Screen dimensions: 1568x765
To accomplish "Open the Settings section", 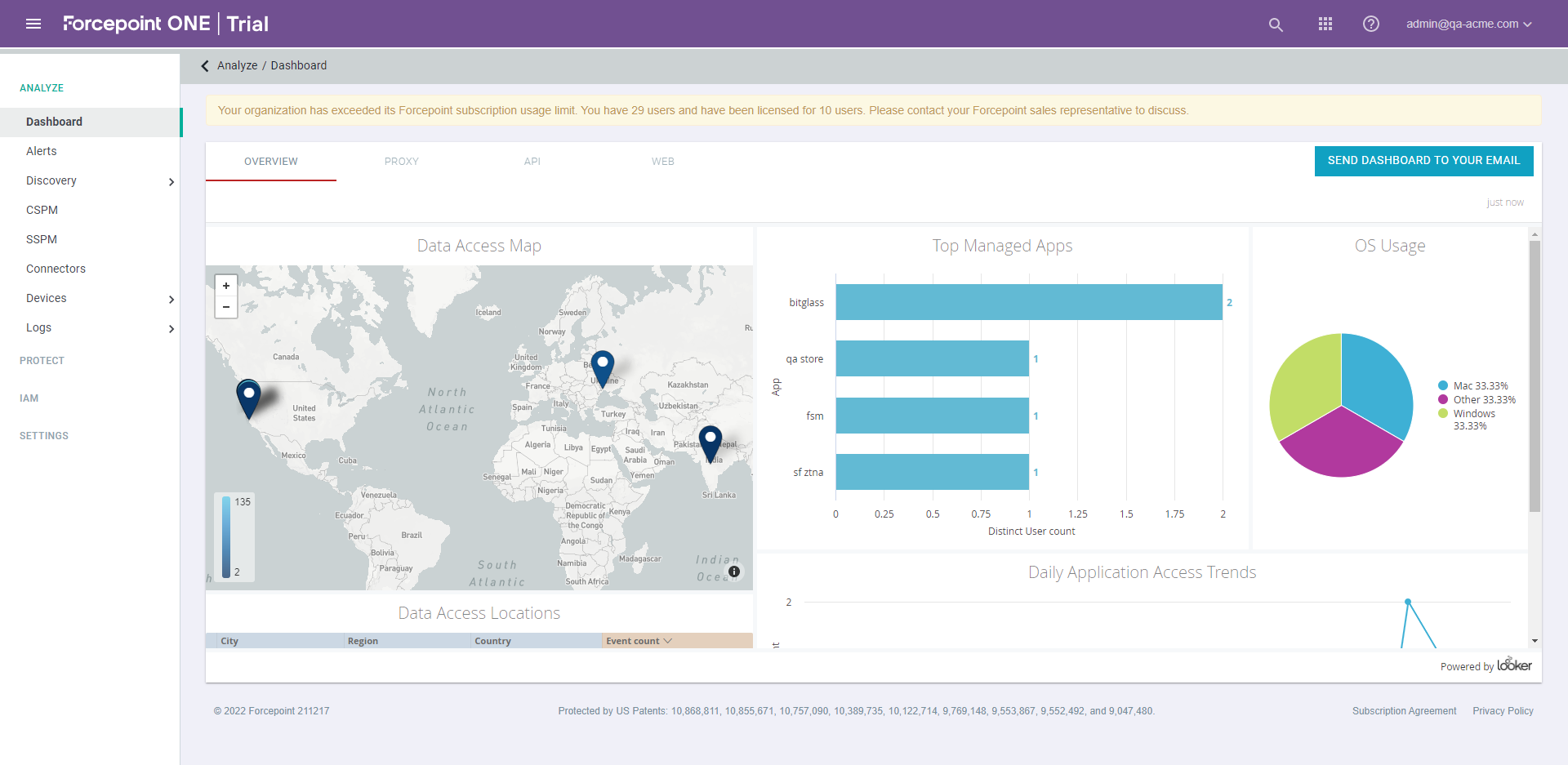I will tap(44, 436).
